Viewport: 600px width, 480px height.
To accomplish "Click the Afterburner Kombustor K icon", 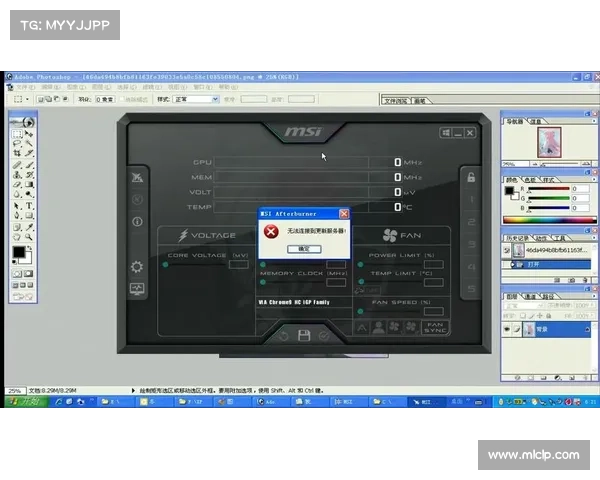I will tap(137, 199).
